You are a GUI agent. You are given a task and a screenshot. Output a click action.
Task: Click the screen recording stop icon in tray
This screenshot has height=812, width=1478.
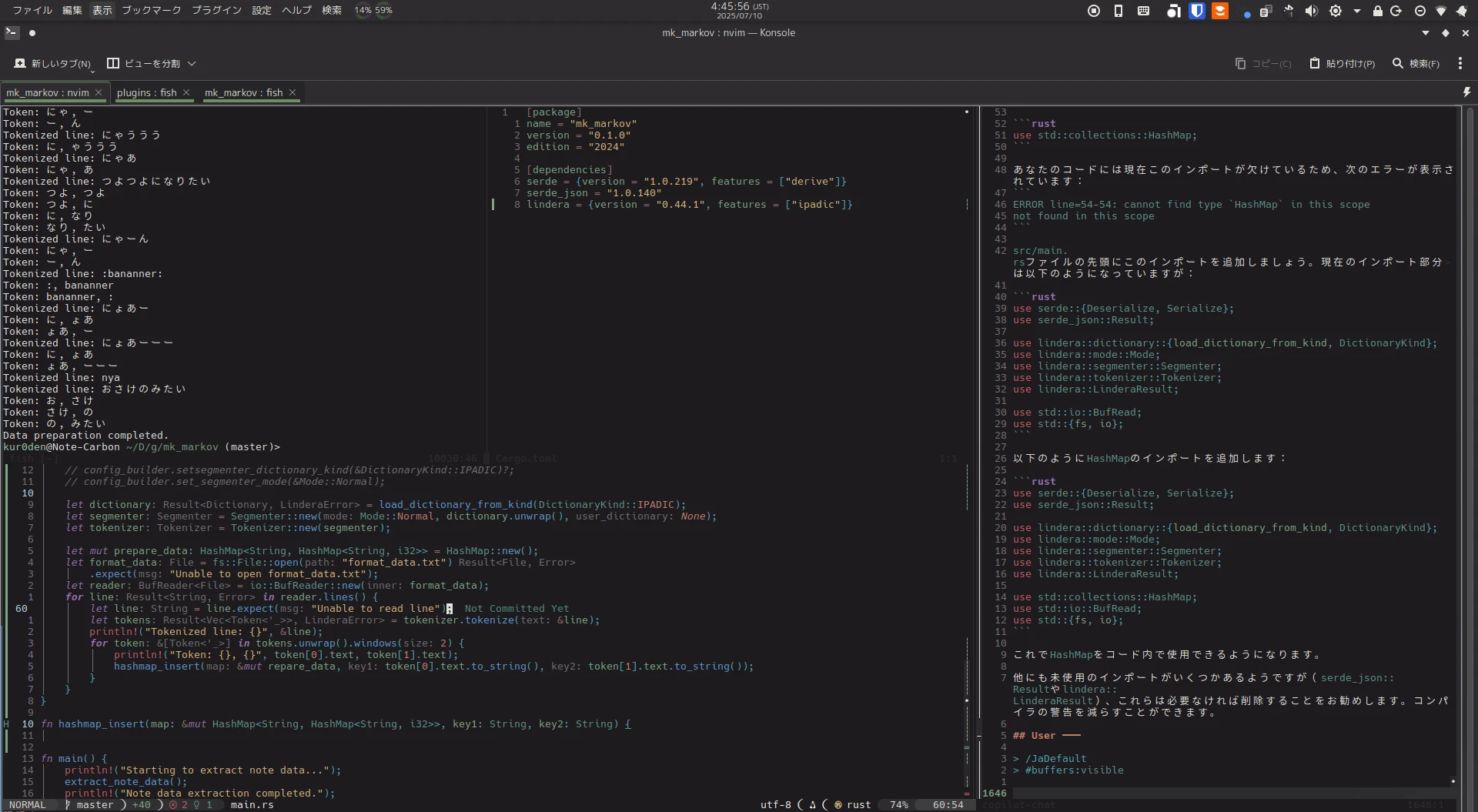(1093, 11)
